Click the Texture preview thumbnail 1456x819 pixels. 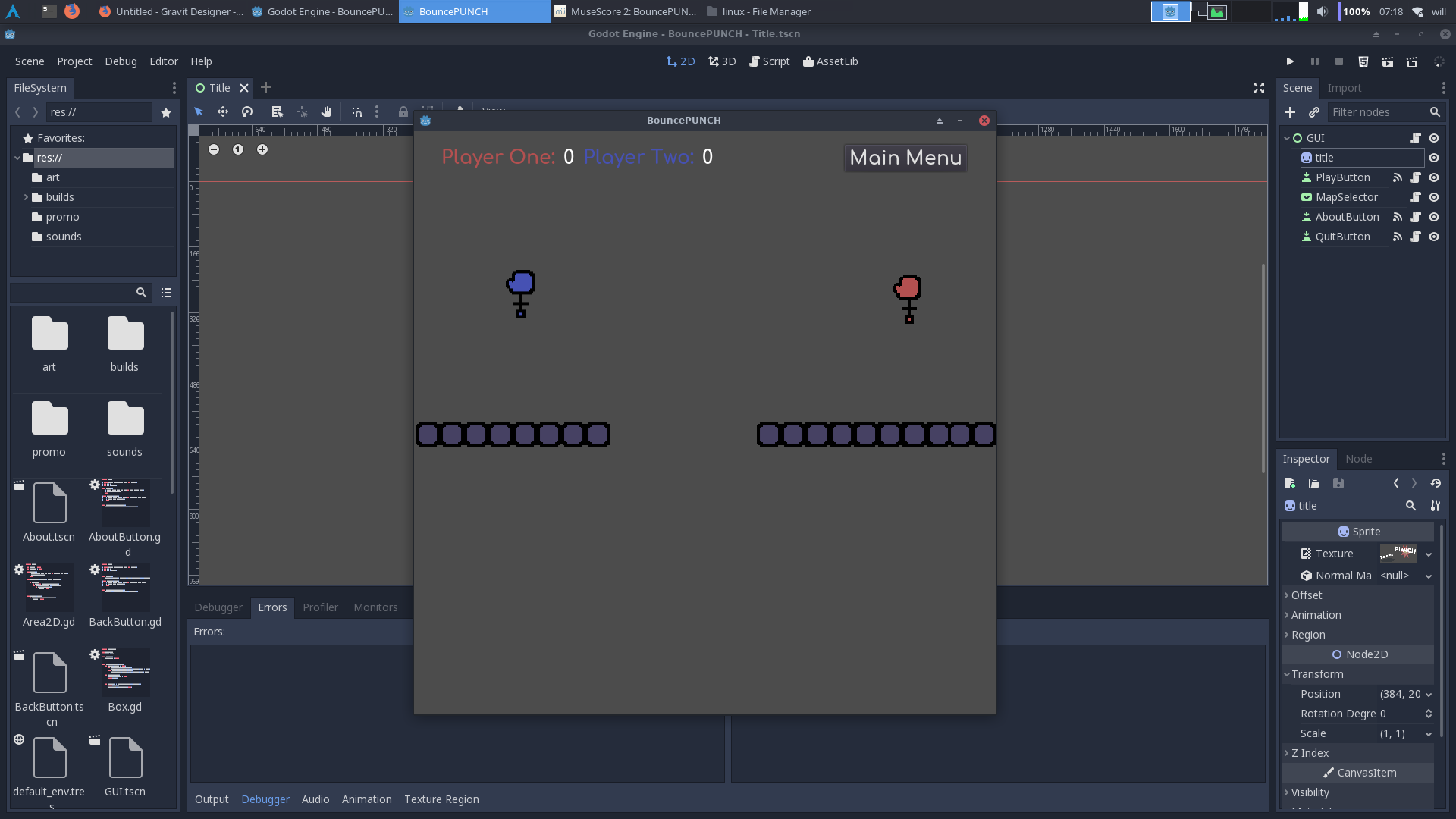click(x=1398, y=554)
